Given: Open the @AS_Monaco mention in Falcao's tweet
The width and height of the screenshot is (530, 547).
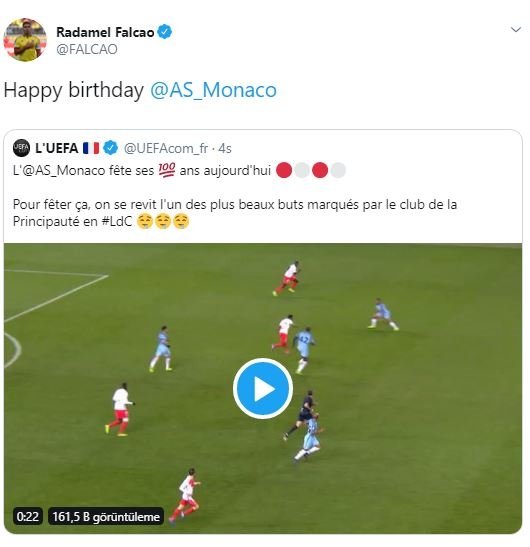Looking at the screenshot, I should pyautogui.click(x=213, y=90).
